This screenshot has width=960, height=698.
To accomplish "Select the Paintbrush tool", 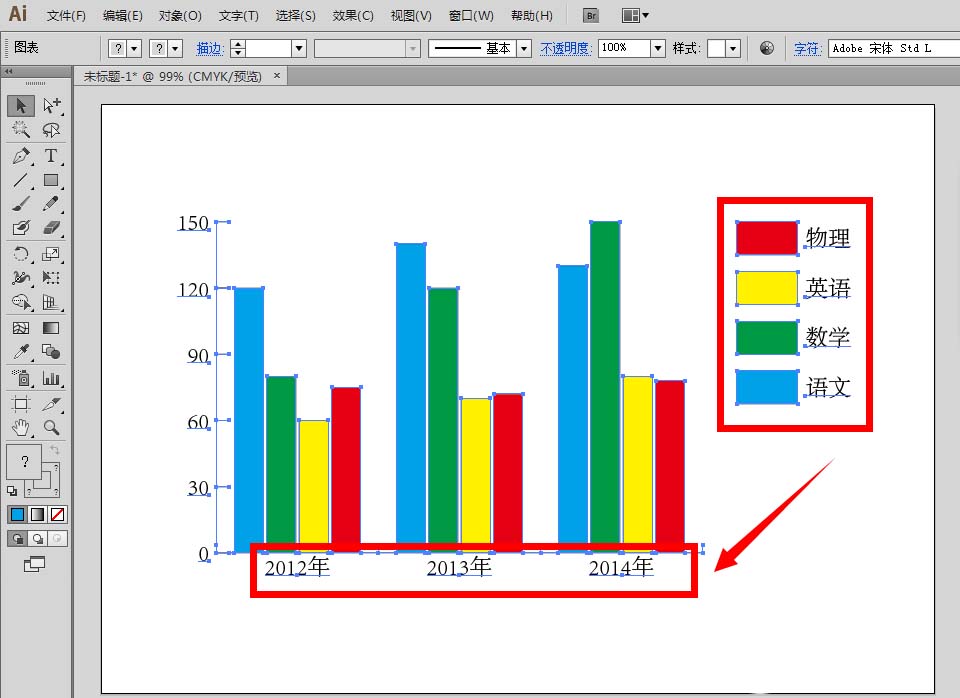I will click(21, 204).
